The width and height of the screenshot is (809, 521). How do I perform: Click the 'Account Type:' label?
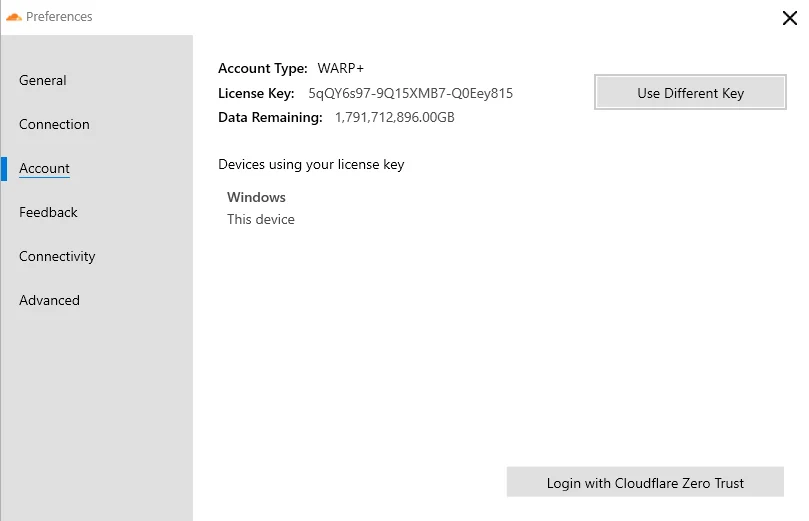pyautogui.click(x=263, y=68)
